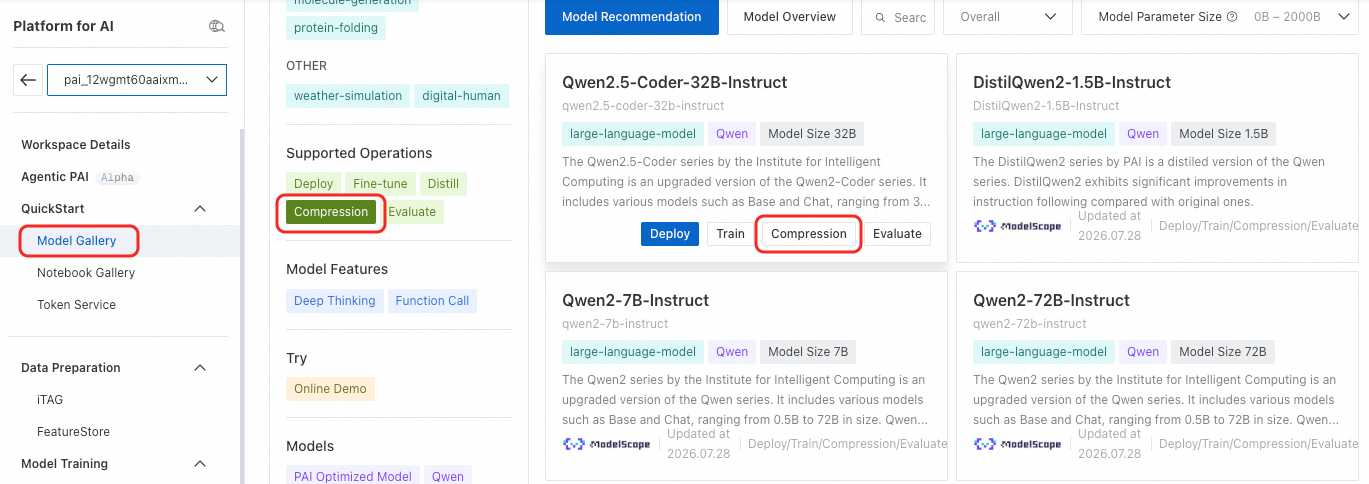Screen dimensions: 1369x484
Task: Click Model Size 32B tag
Action: (x=813, y=134)
